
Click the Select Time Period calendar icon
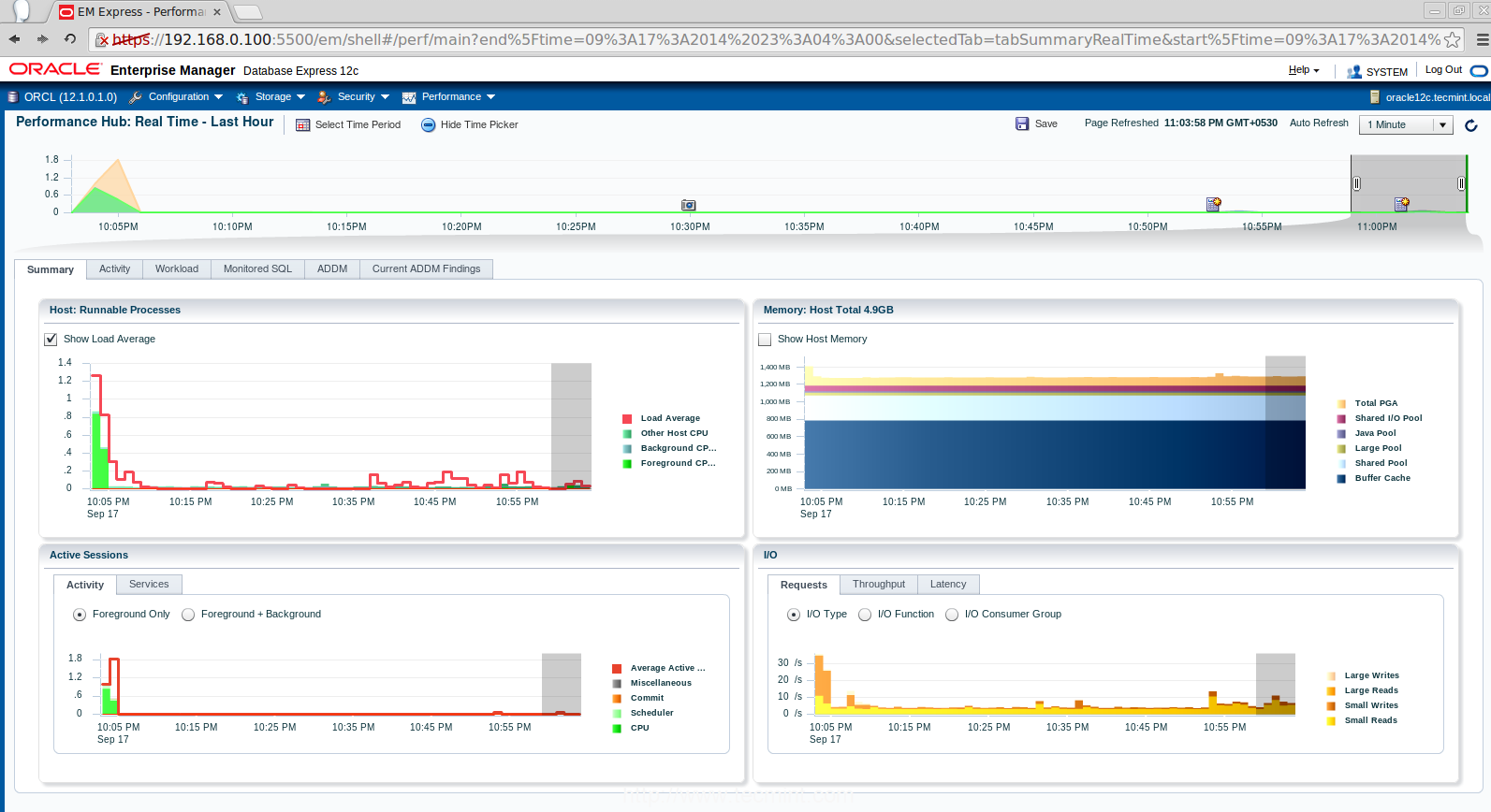pos(303,125)
